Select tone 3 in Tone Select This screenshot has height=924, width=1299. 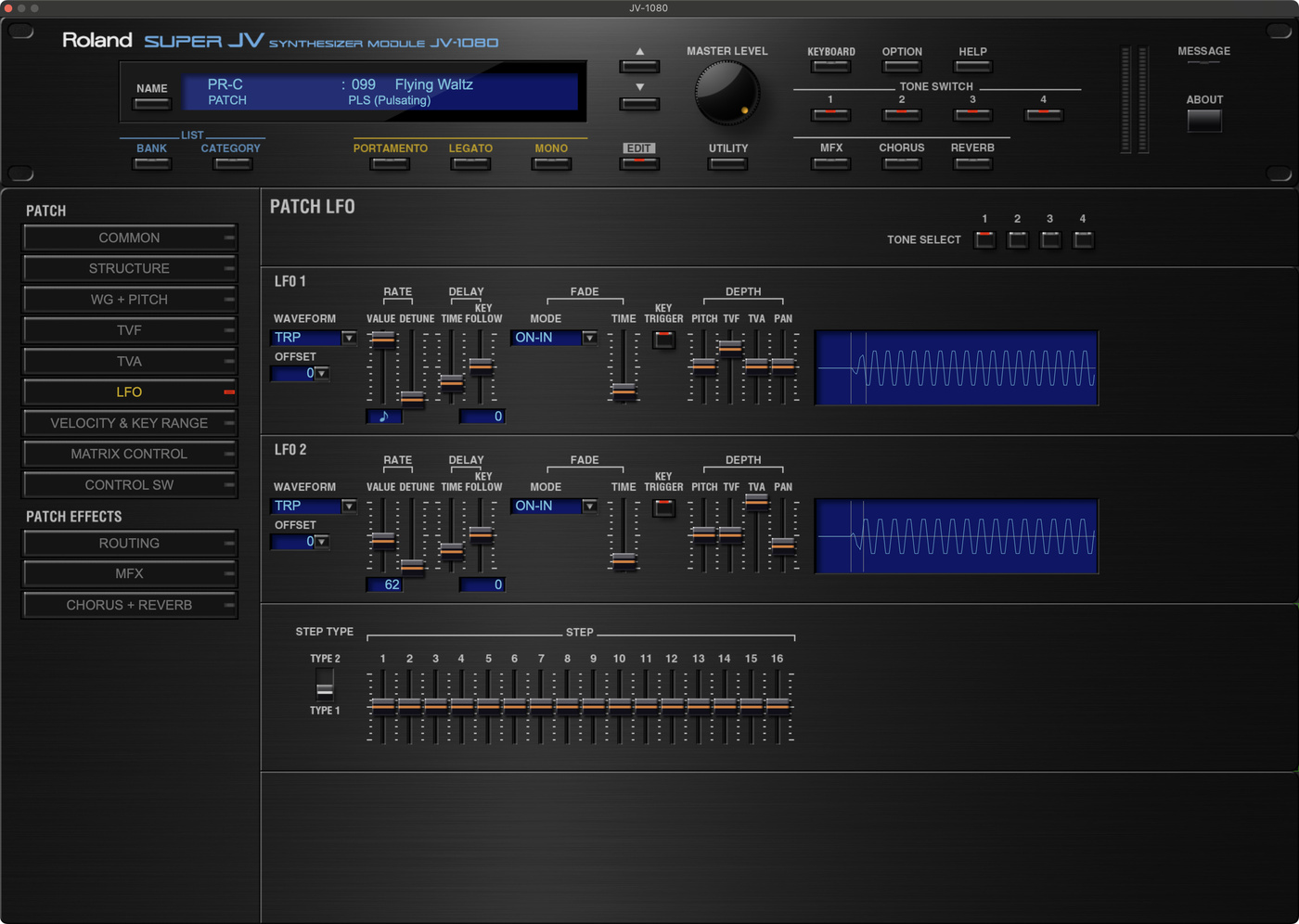[1050, 240]
